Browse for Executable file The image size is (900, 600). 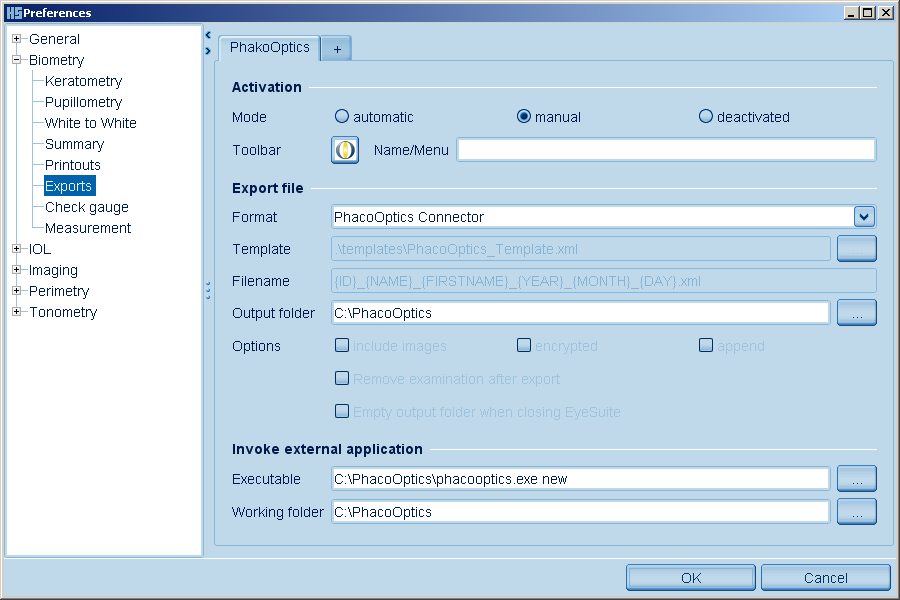[x=856, y=479]
